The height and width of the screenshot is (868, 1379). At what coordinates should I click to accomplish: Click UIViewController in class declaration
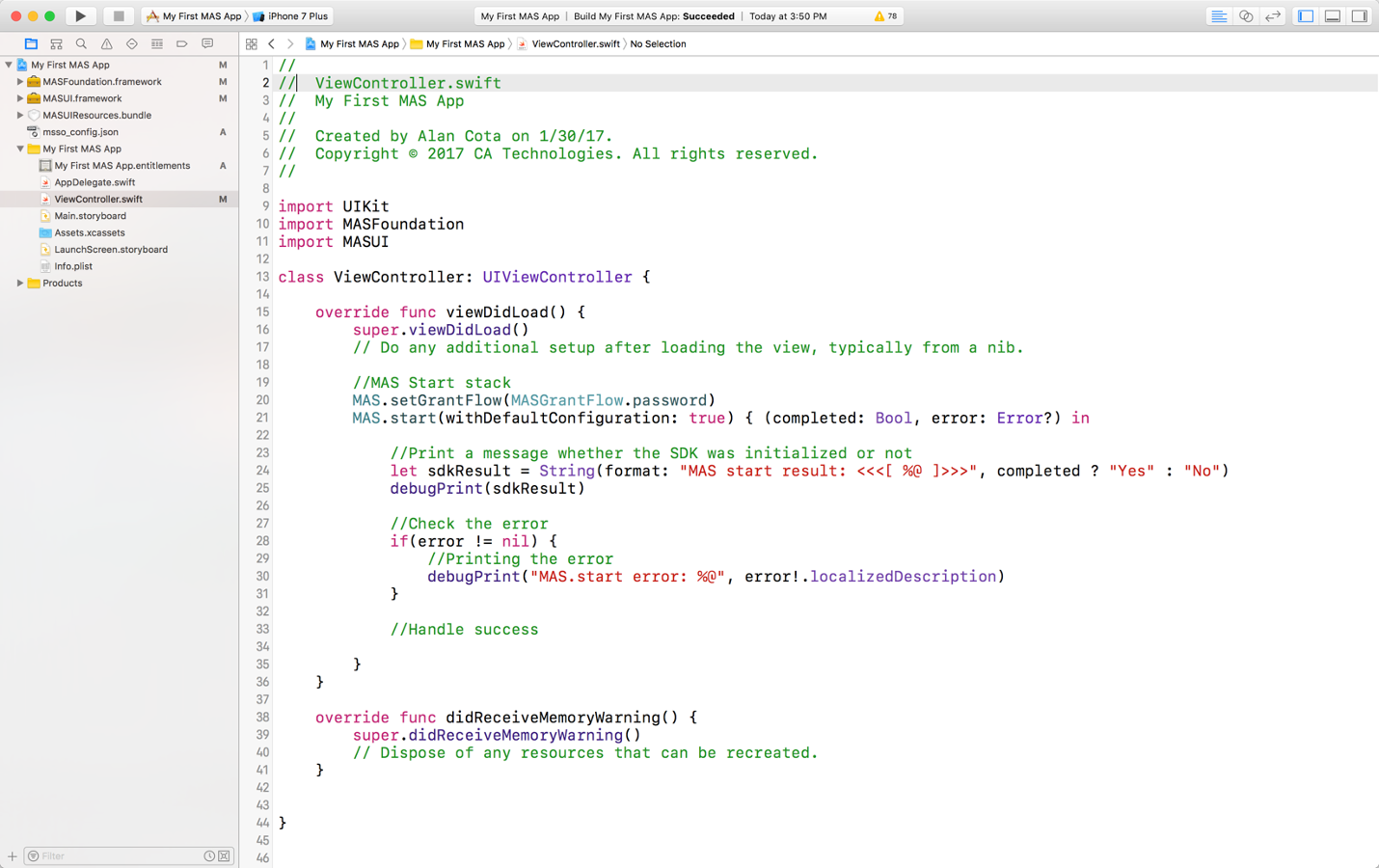(x=557, y=278)
